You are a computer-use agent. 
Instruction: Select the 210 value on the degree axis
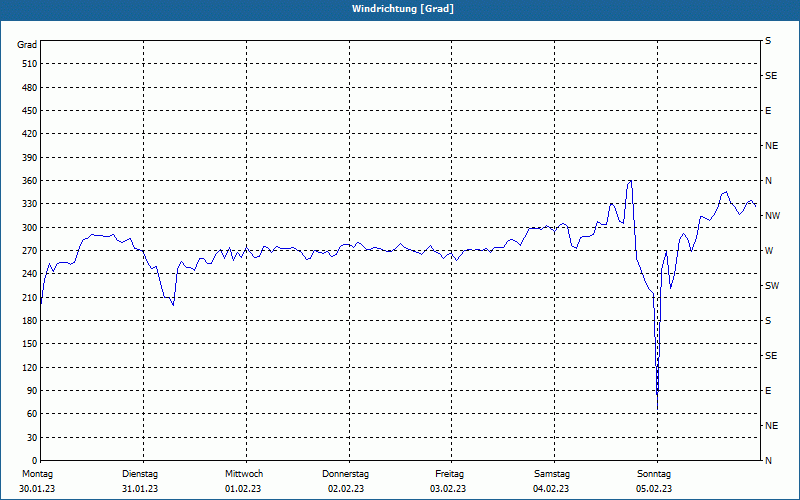click(30, 297)
